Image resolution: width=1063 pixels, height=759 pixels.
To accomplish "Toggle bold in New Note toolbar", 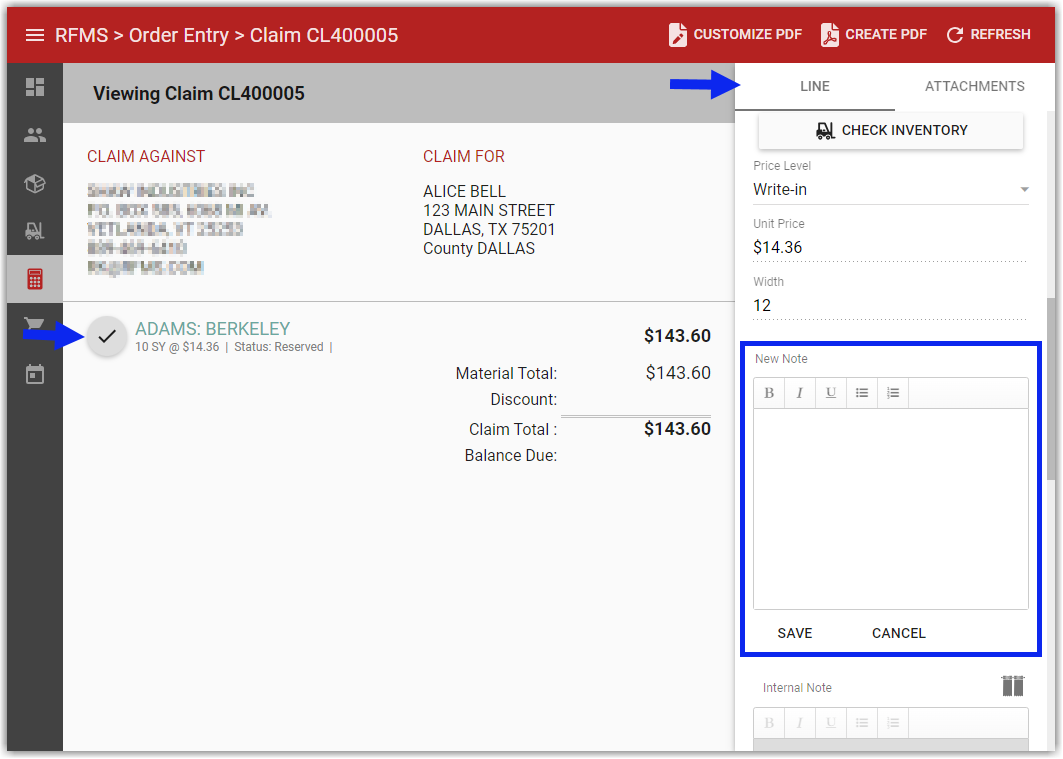I will click(x=769, y=393).
